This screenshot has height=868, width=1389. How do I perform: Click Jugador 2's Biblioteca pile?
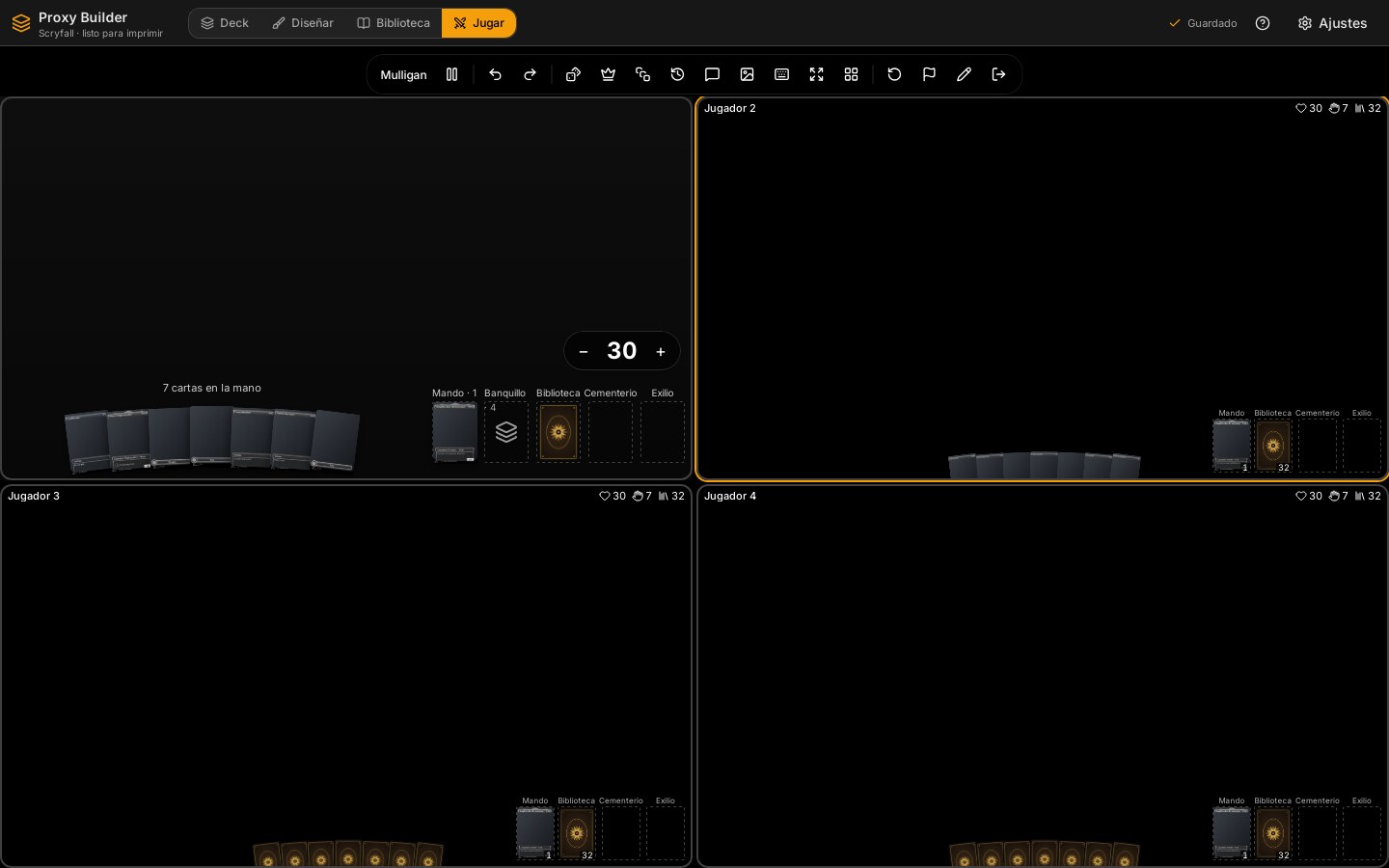[x=1273, y=446]
